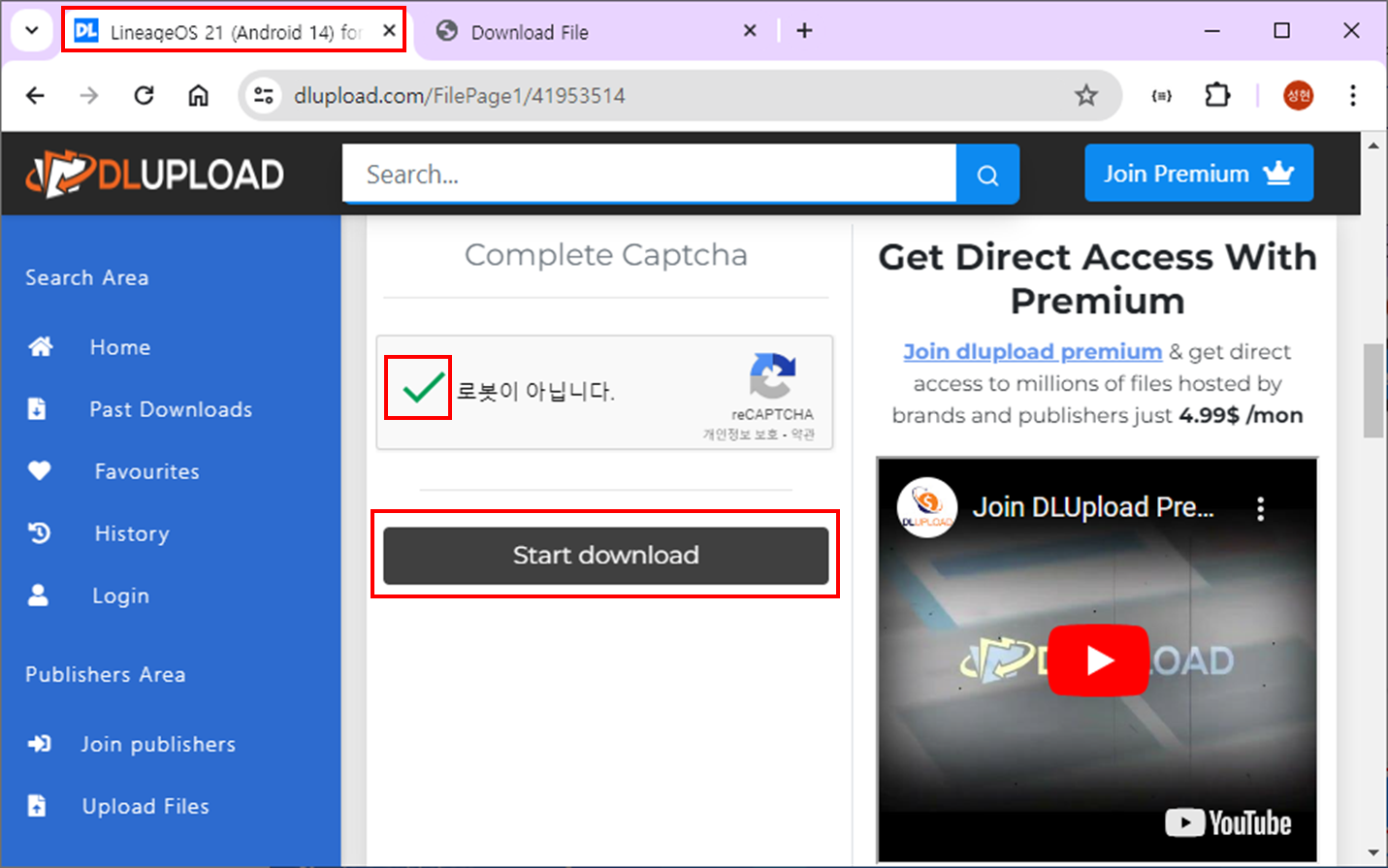Open a new browser tab
The width and height of the screenshot is (1388, 868).
point(804,31)
